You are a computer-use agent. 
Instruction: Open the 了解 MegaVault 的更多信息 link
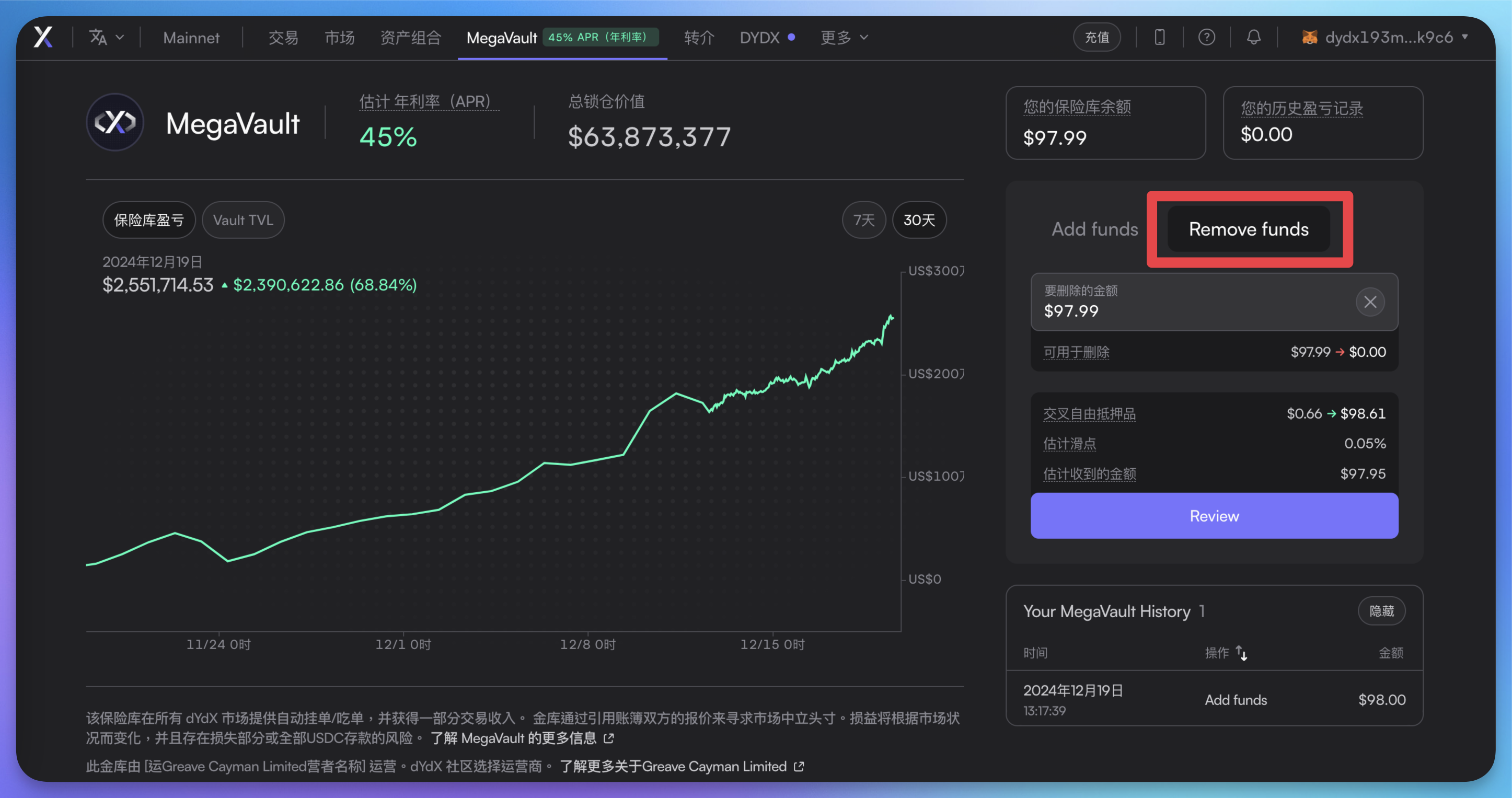[x=514, y=737]
